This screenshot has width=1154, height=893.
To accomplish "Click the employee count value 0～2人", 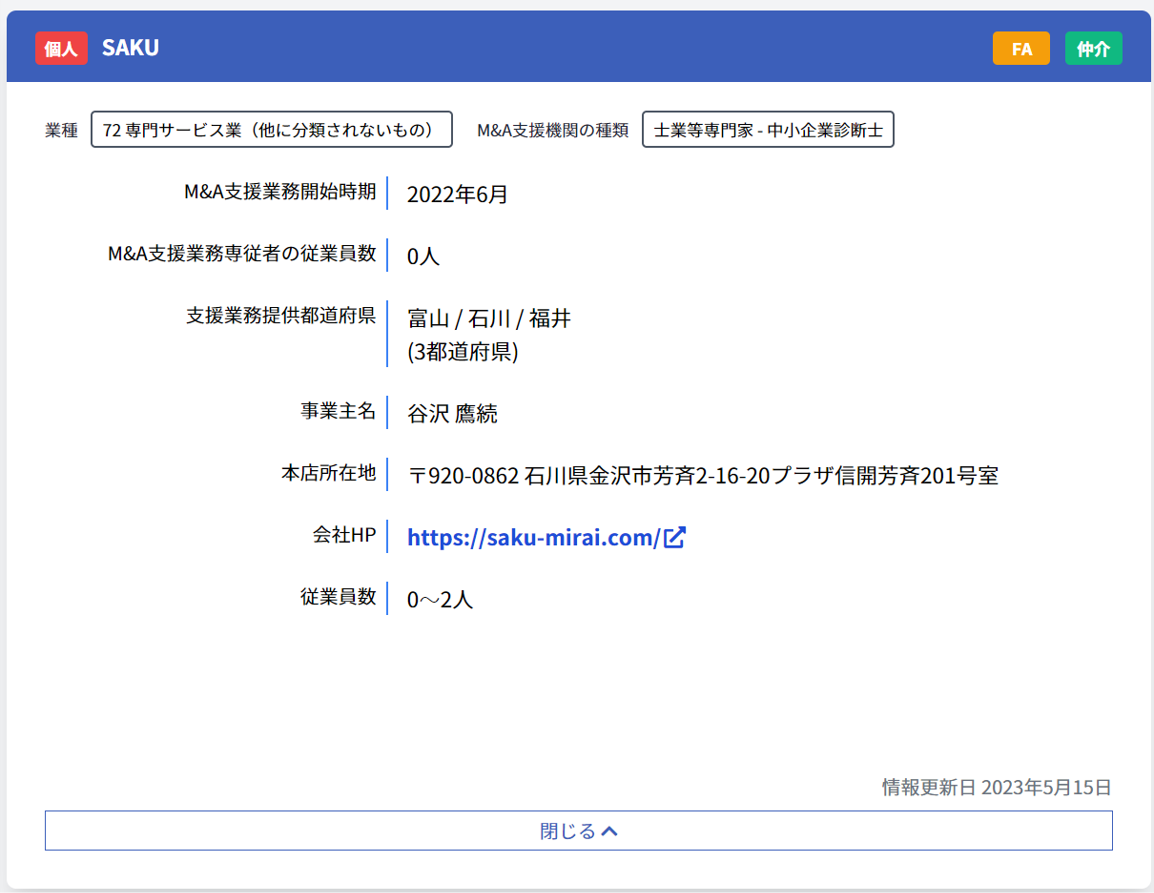I will (x=439, y=599).
